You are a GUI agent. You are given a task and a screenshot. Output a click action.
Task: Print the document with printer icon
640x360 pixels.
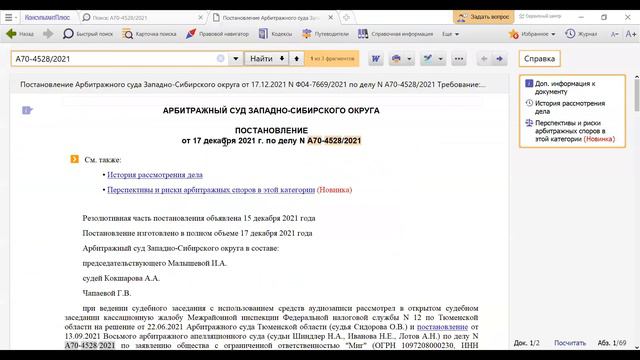[396, 59]
